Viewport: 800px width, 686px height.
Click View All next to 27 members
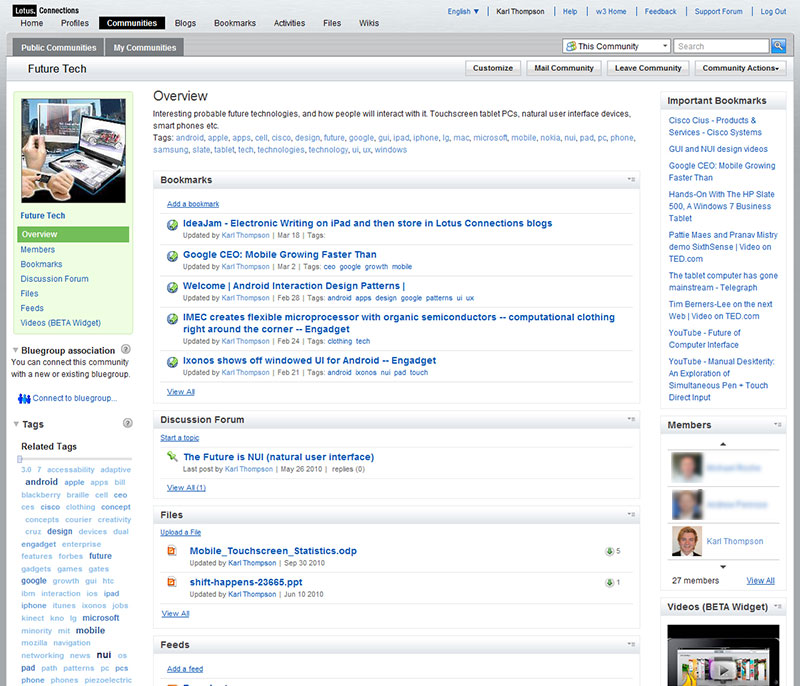[760, 580]
